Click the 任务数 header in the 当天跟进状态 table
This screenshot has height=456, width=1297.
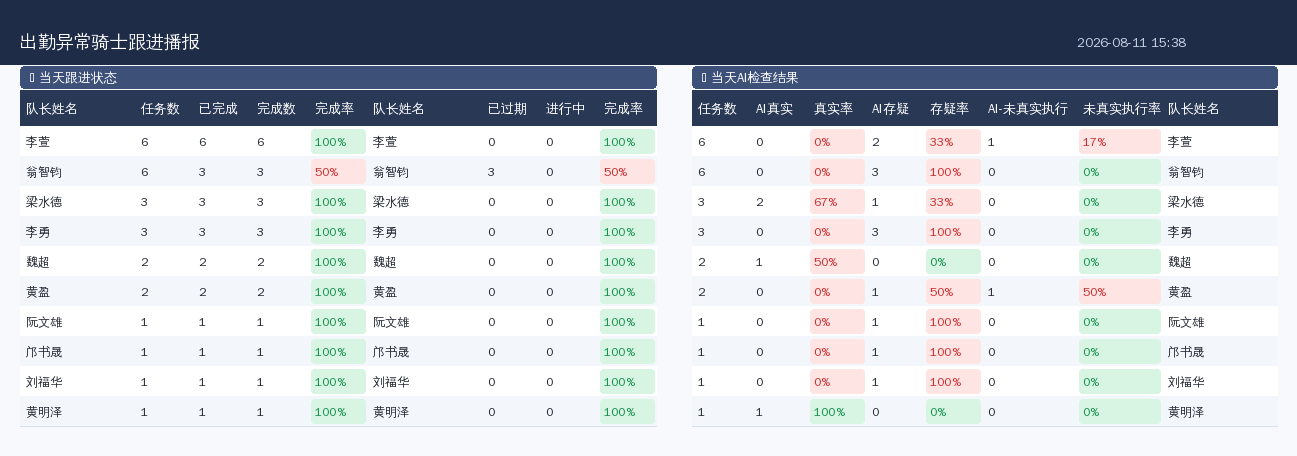(160, 108)
